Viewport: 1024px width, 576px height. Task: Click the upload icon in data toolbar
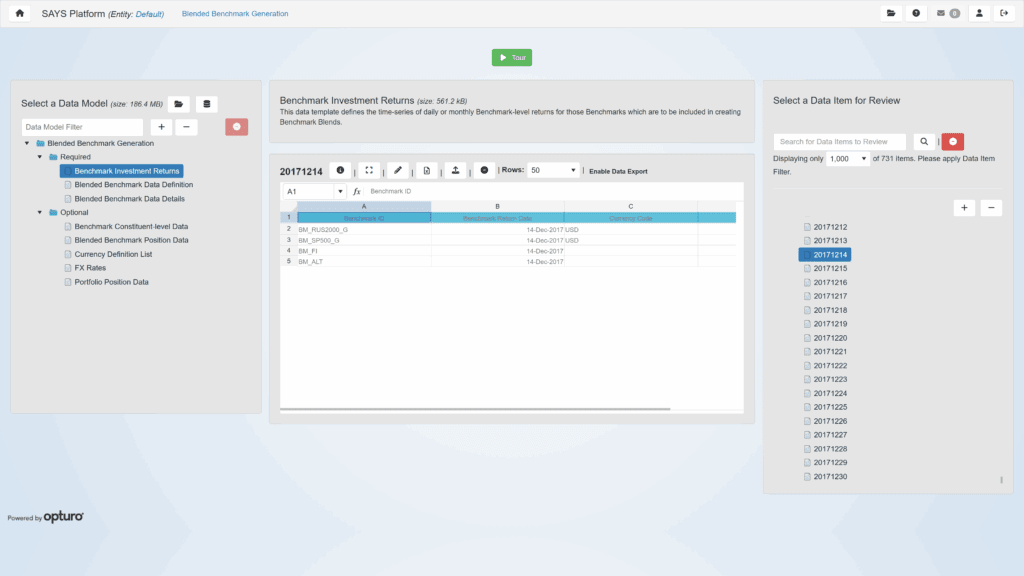pyautogui.click(x=455, y=171)
